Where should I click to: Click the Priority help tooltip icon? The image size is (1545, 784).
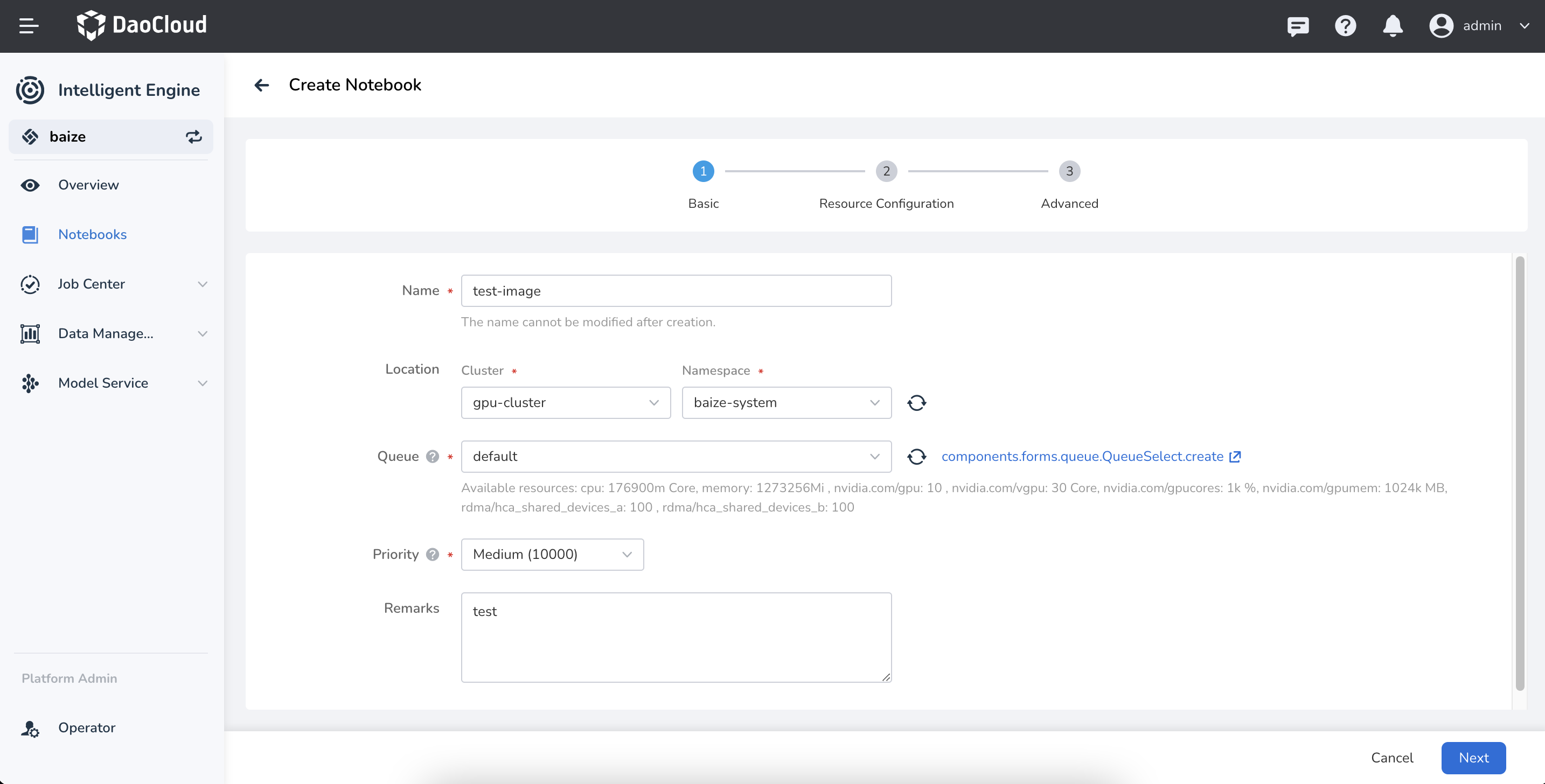tap(433, 555)
